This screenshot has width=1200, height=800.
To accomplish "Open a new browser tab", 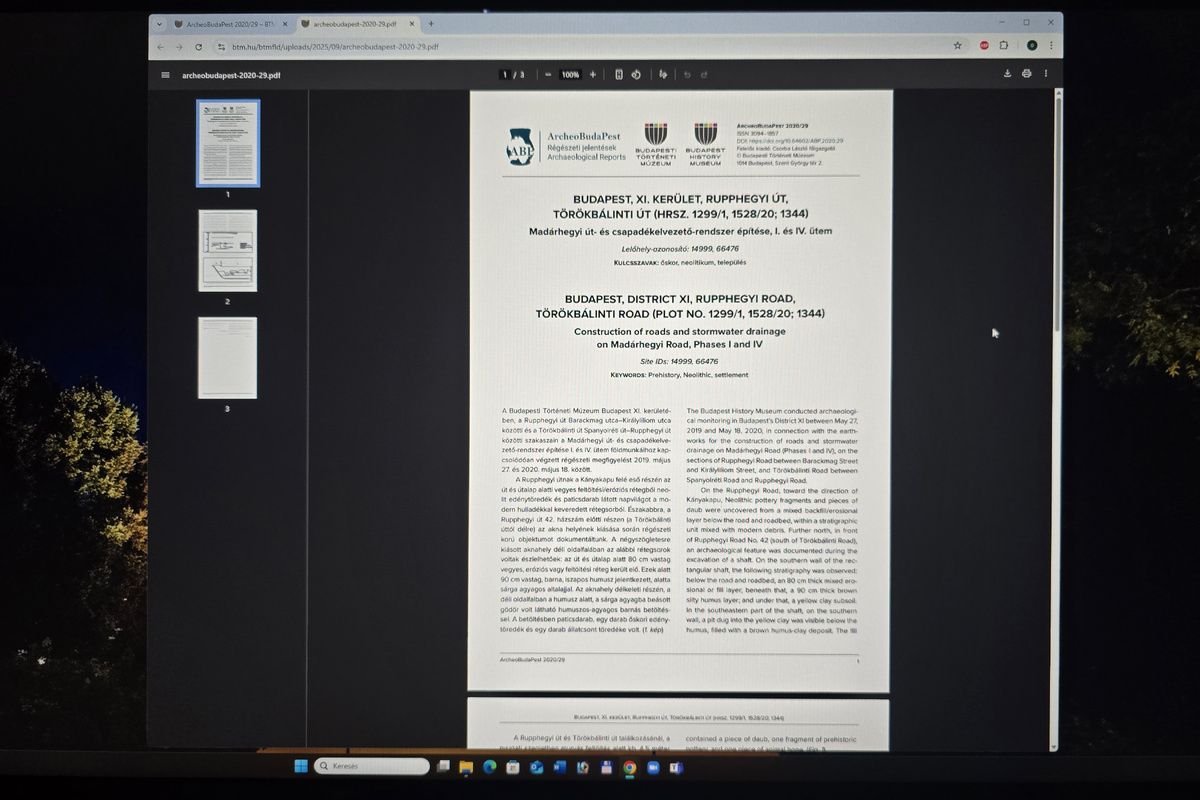I will point(431,23).
